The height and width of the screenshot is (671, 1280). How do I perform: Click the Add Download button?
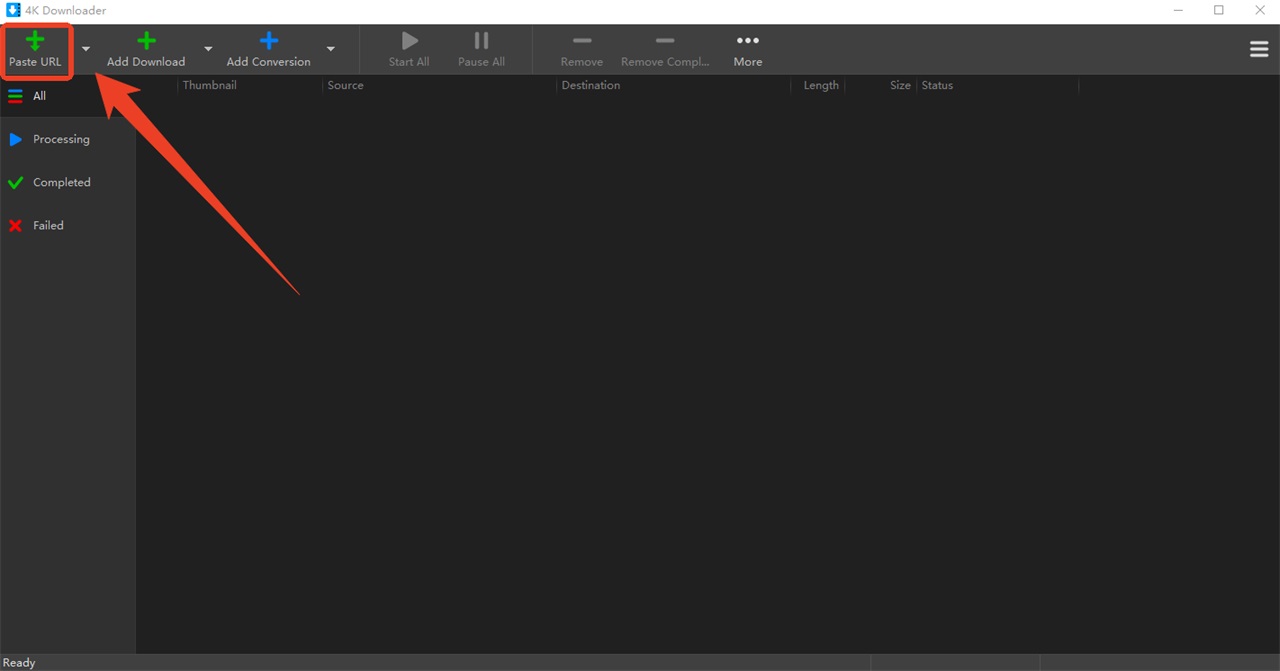(x=146, y=50)
